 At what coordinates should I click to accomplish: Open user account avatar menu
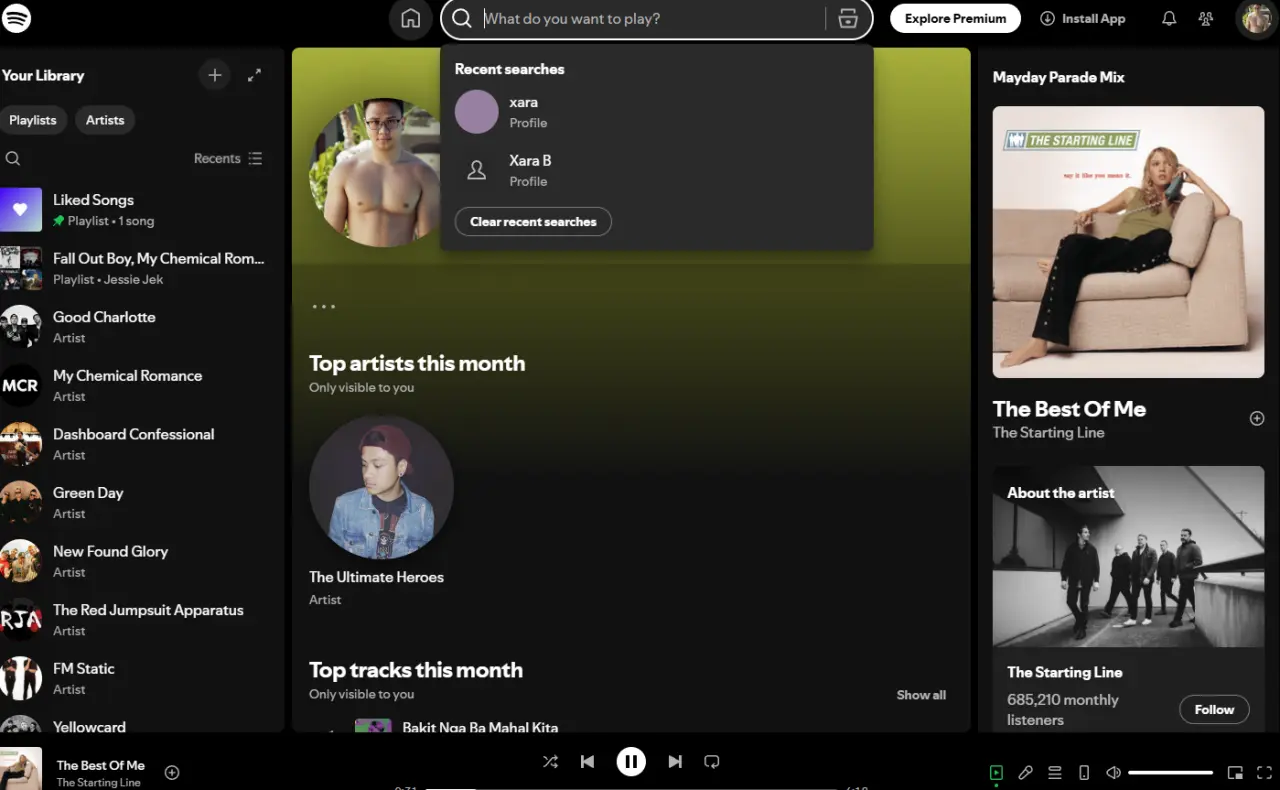point(1255,19)
